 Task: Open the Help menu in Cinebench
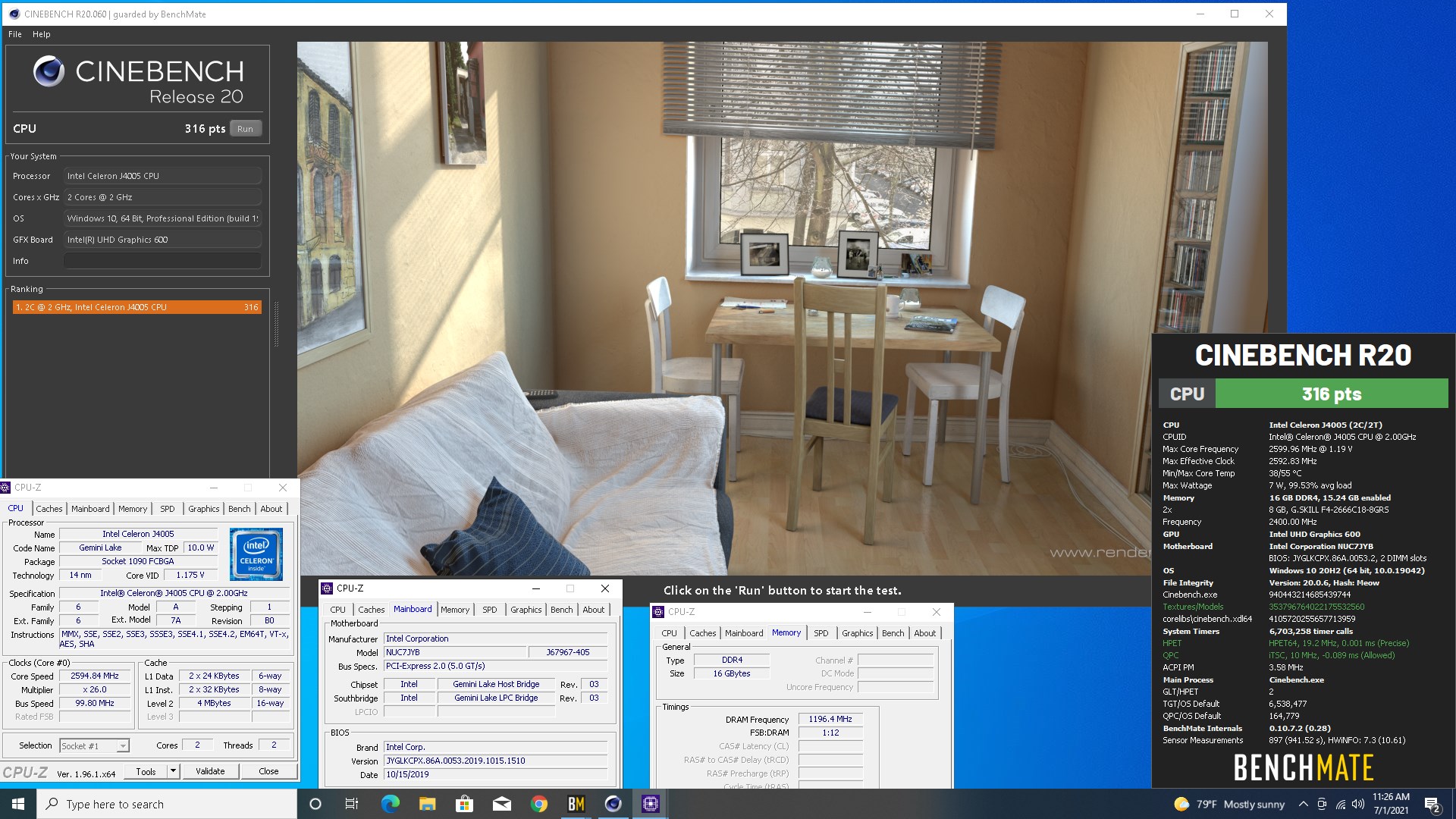tap(42, 34)
